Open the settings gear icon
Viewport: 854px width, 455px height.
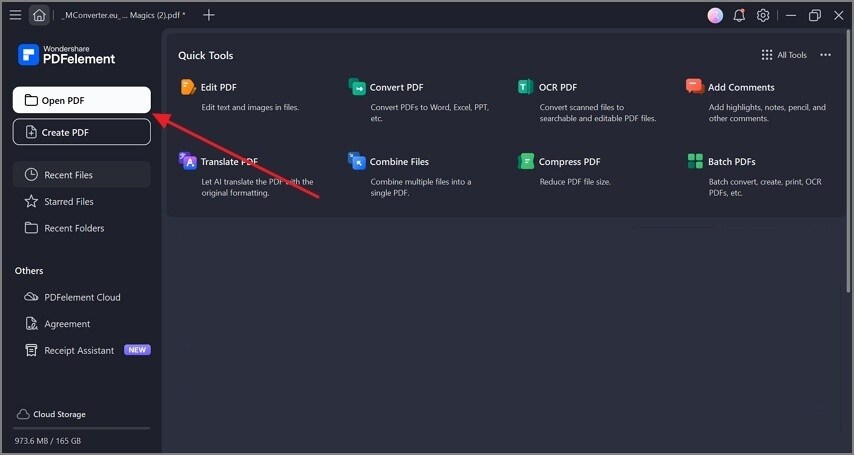pos(763,15)
